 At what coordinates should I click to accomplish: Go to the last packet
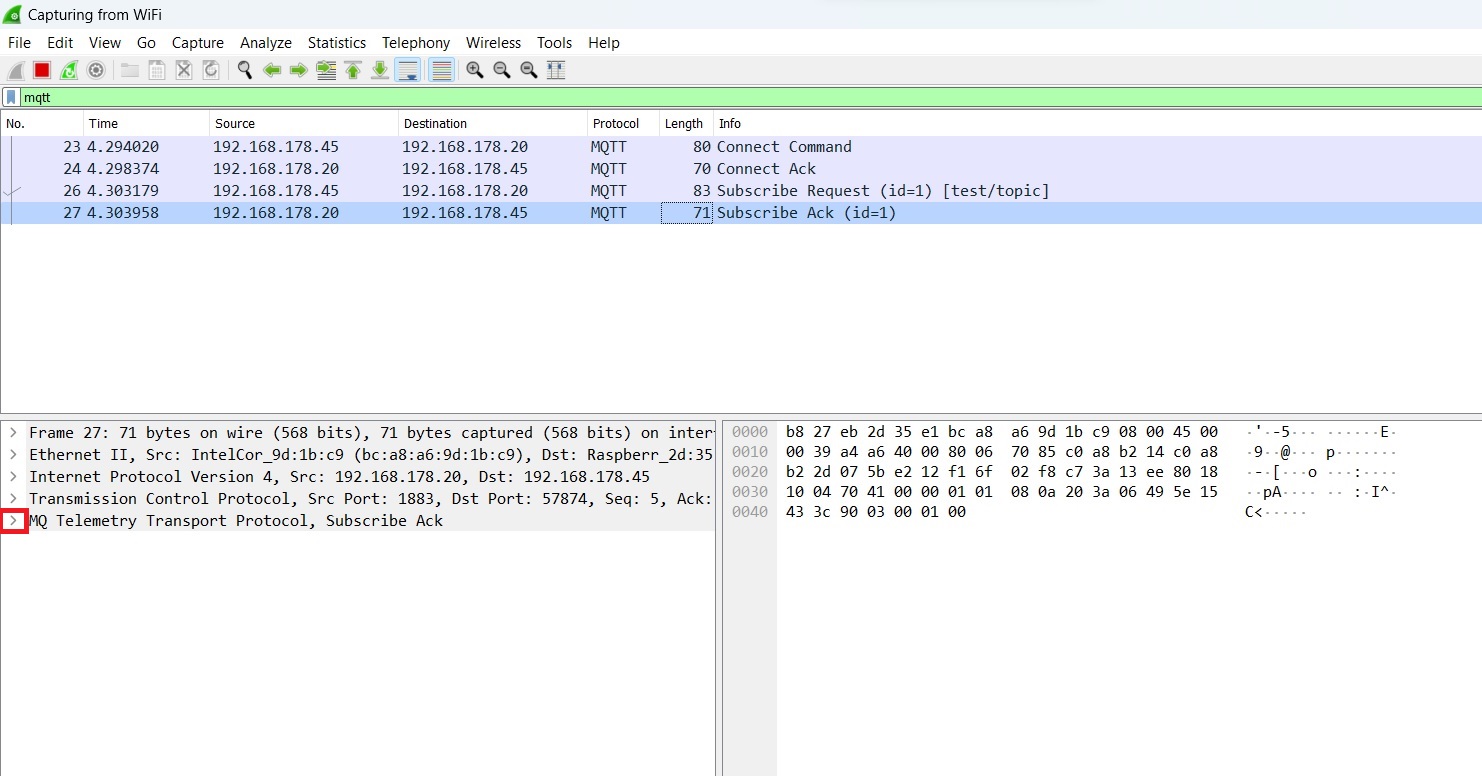(x=380, y=69)
